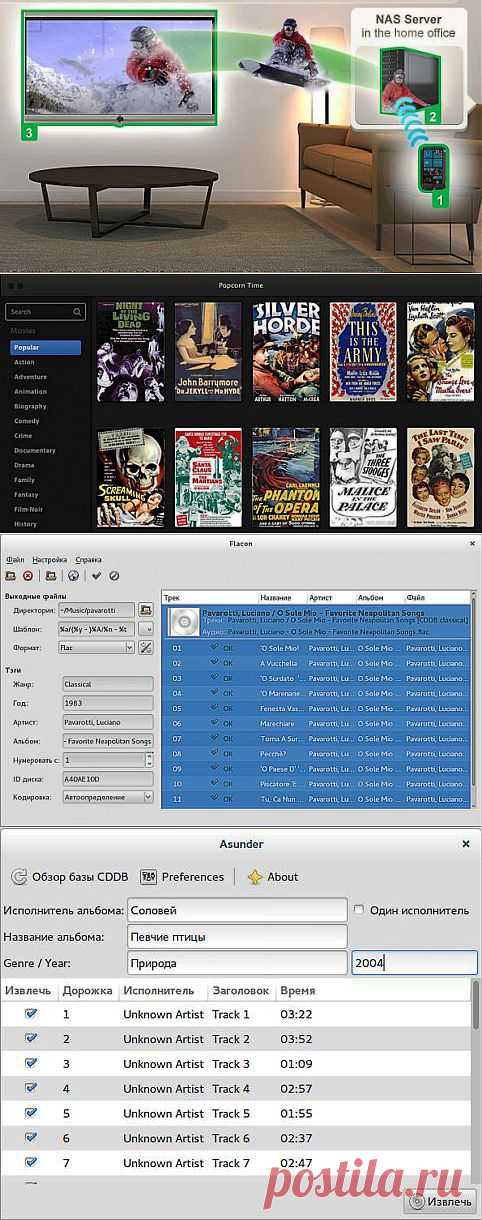The image size is (482, 1220).
Task: Click Flacon's add CUE file toolbar icon
Action: click(10, 575)
